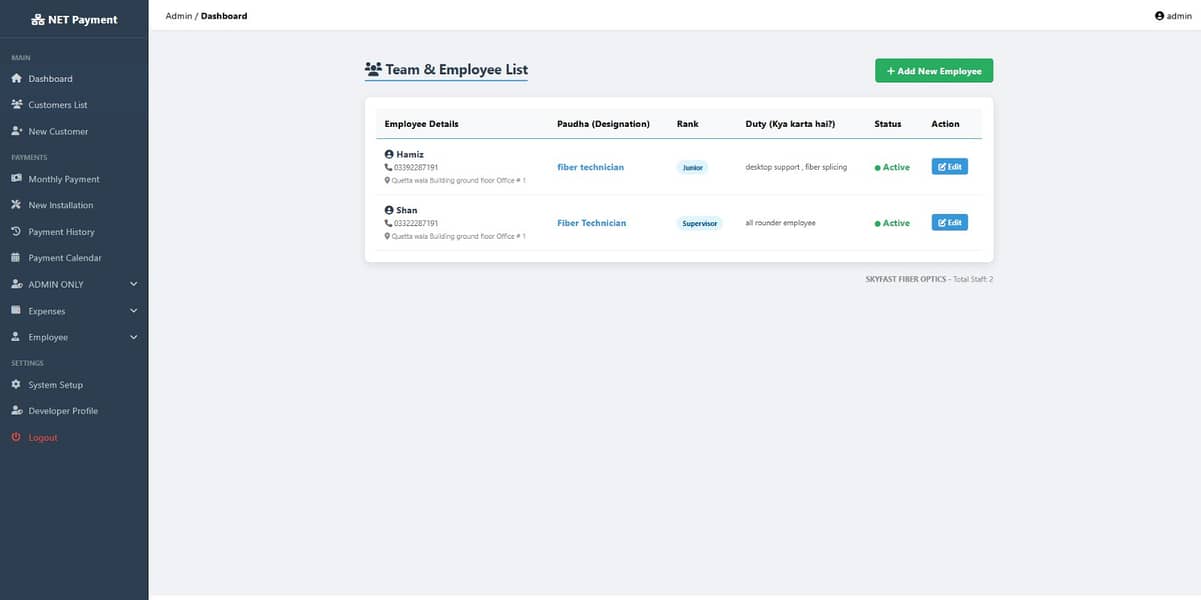Click the Duty (Kya karta hai?) header
This screenshot has width=1201, height=600.
pyautogui.click(x=790, y=124)
